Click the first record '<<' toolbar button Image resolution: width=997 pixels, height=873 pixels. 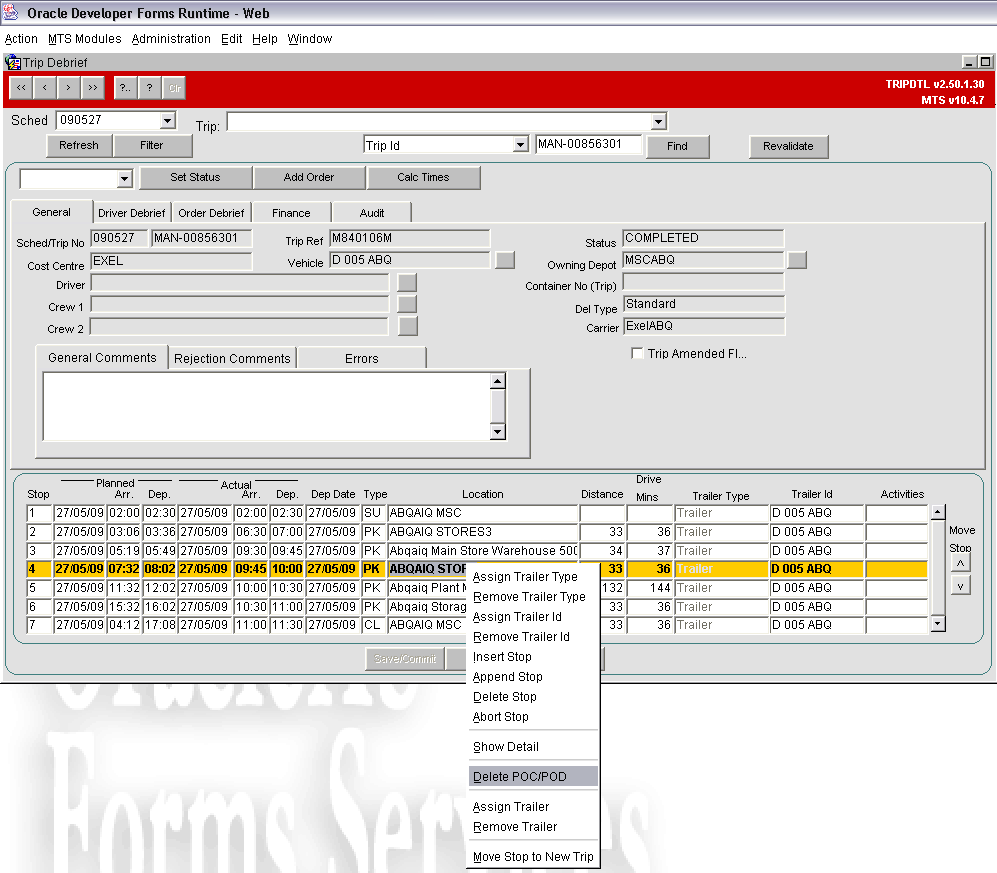(x=21, y=88)
